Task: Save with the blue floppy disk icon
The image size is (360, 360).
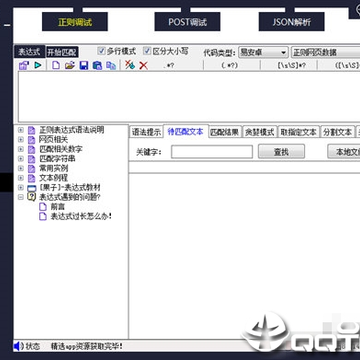Action: 84,65
